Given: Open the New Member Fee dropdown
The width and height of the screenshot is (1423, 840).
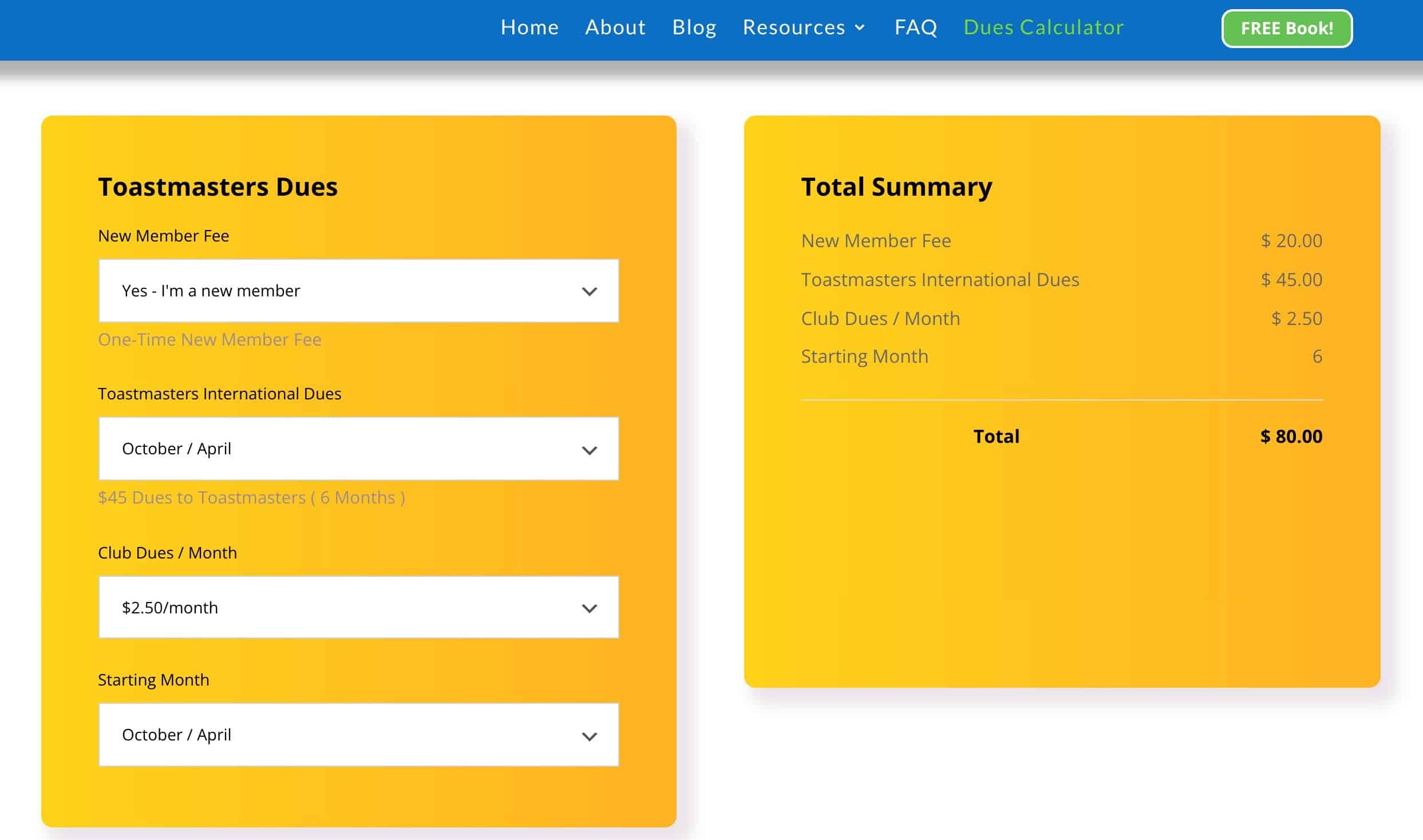Looking at the screenshot, I should coord(359,291).
